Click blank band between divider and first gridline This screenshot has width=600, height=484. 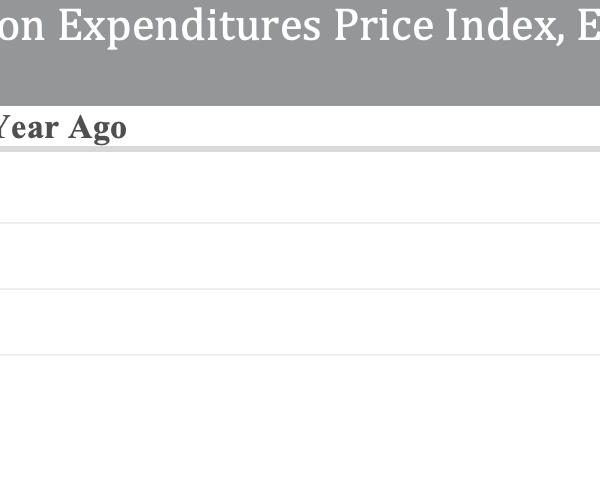click(300, 187)
